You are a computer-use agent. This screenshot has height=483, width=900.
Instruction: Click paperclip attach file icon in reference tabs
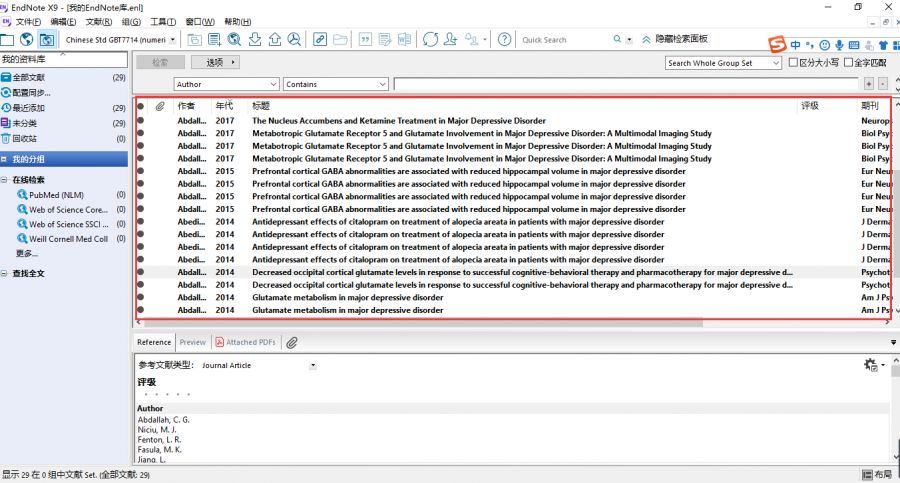click(292, 343)
